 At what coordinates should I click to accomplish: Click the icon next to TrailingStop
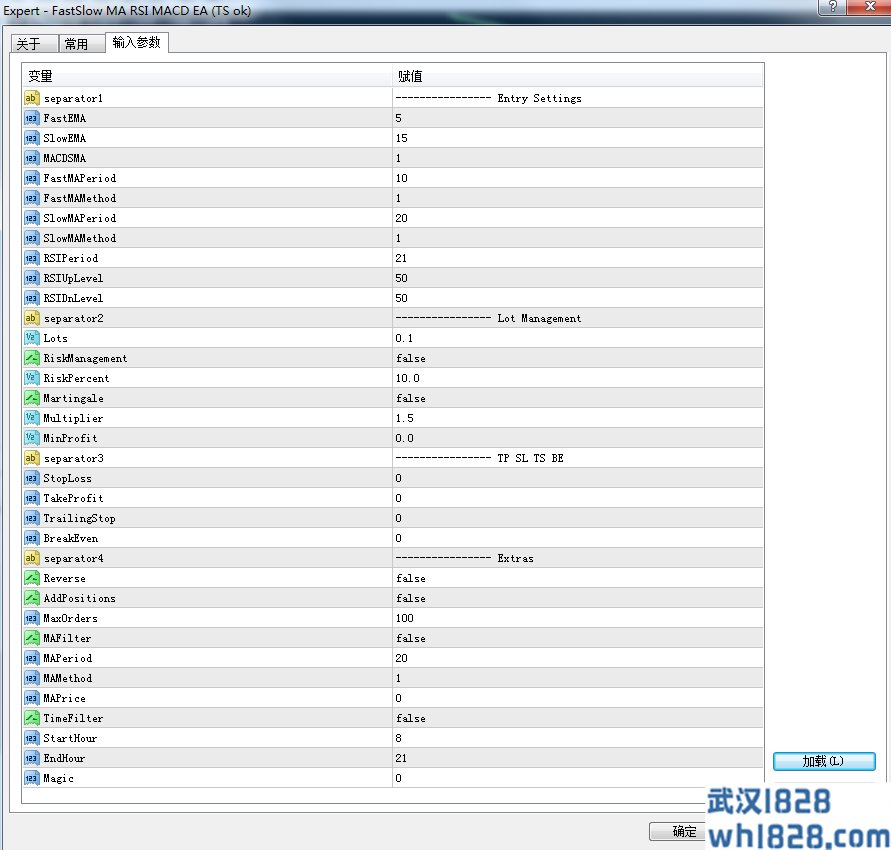click(x=31, y=518)
